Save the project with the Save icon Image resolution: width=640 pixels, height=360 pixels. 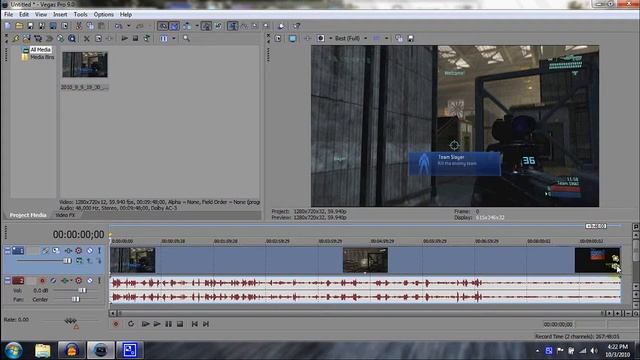30,26
